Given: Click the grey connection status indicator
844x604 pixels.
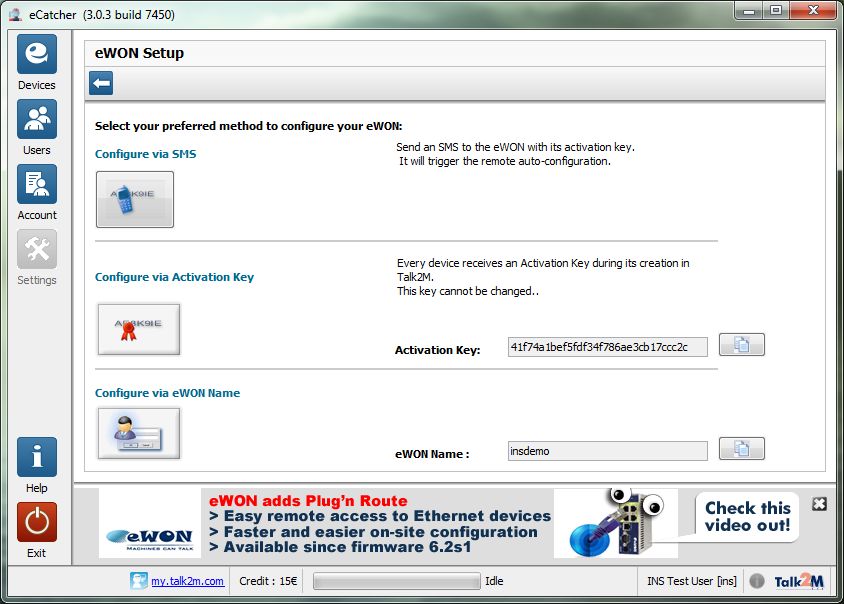Looking at the screenshot, I should tap(757, 581).
